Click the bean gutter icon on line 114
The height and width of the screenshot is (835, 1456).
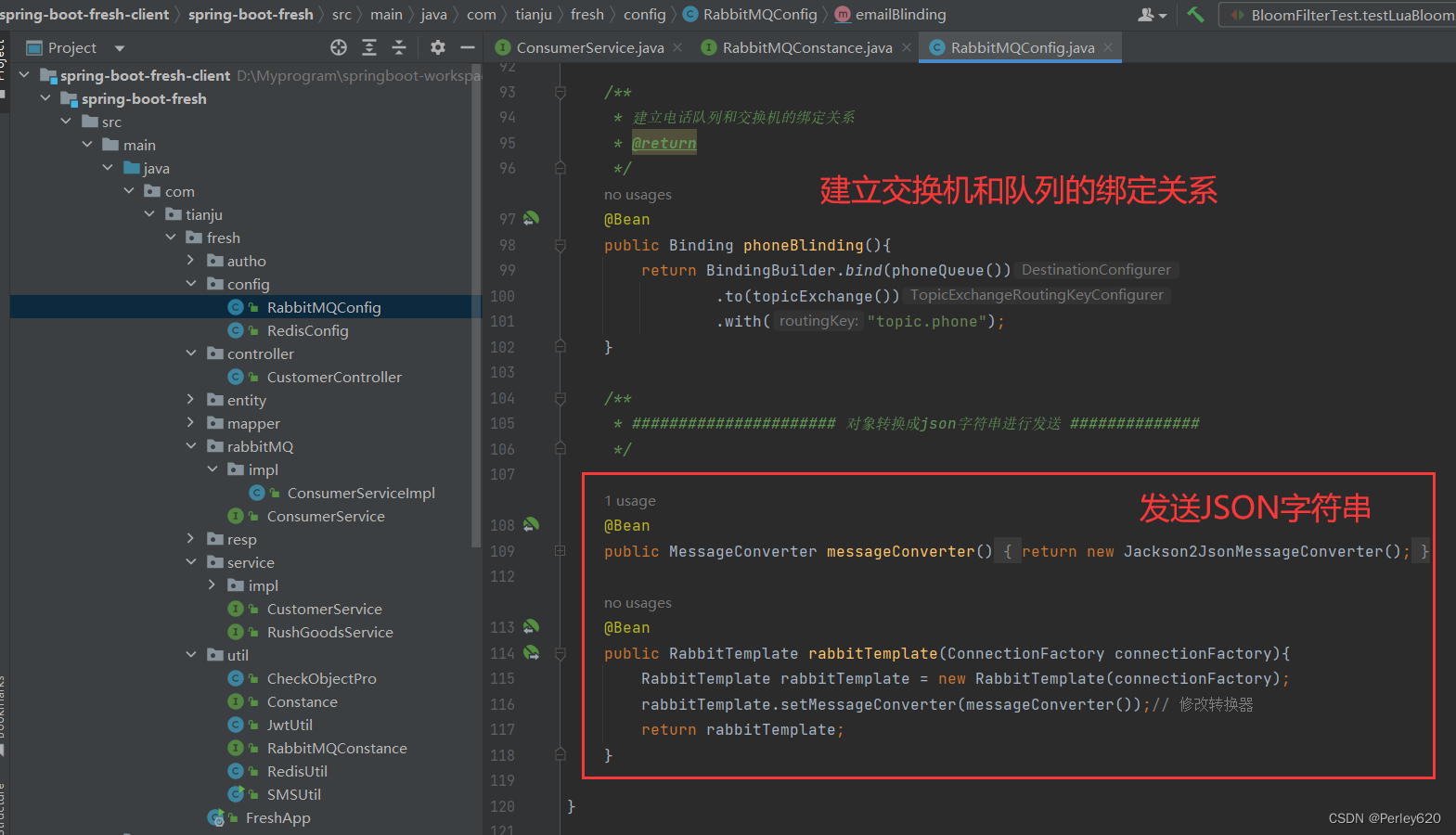(531, 653)
